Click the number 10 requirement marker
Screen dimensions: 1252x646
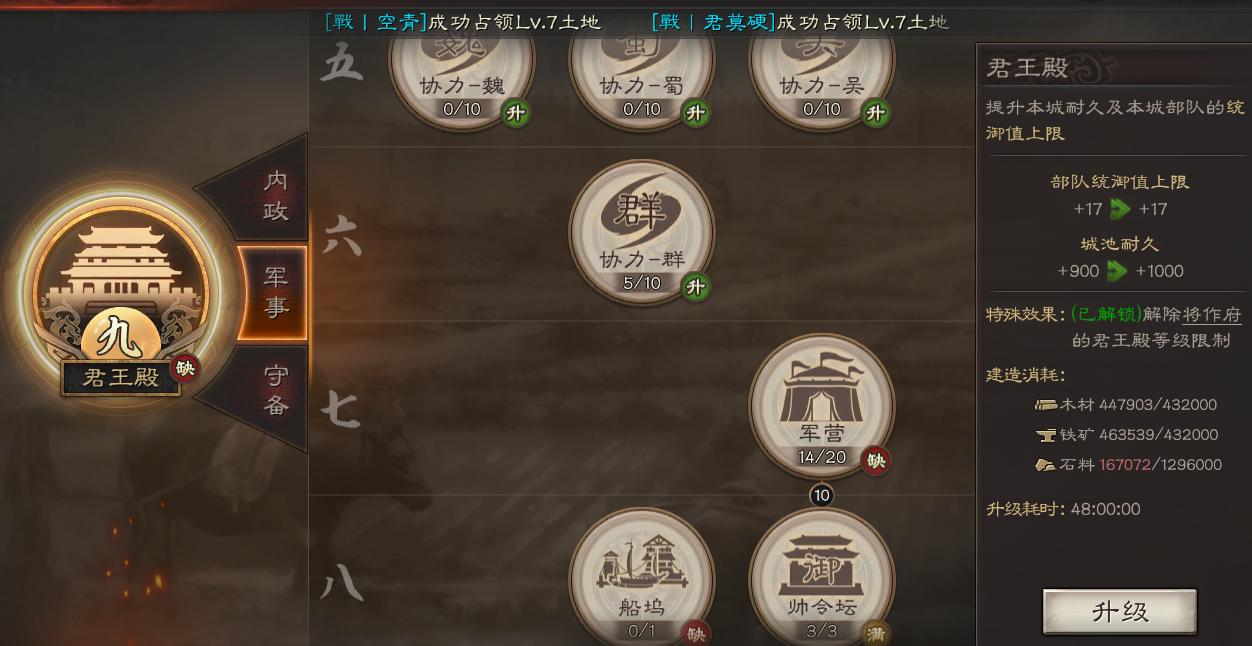point(821,495)
